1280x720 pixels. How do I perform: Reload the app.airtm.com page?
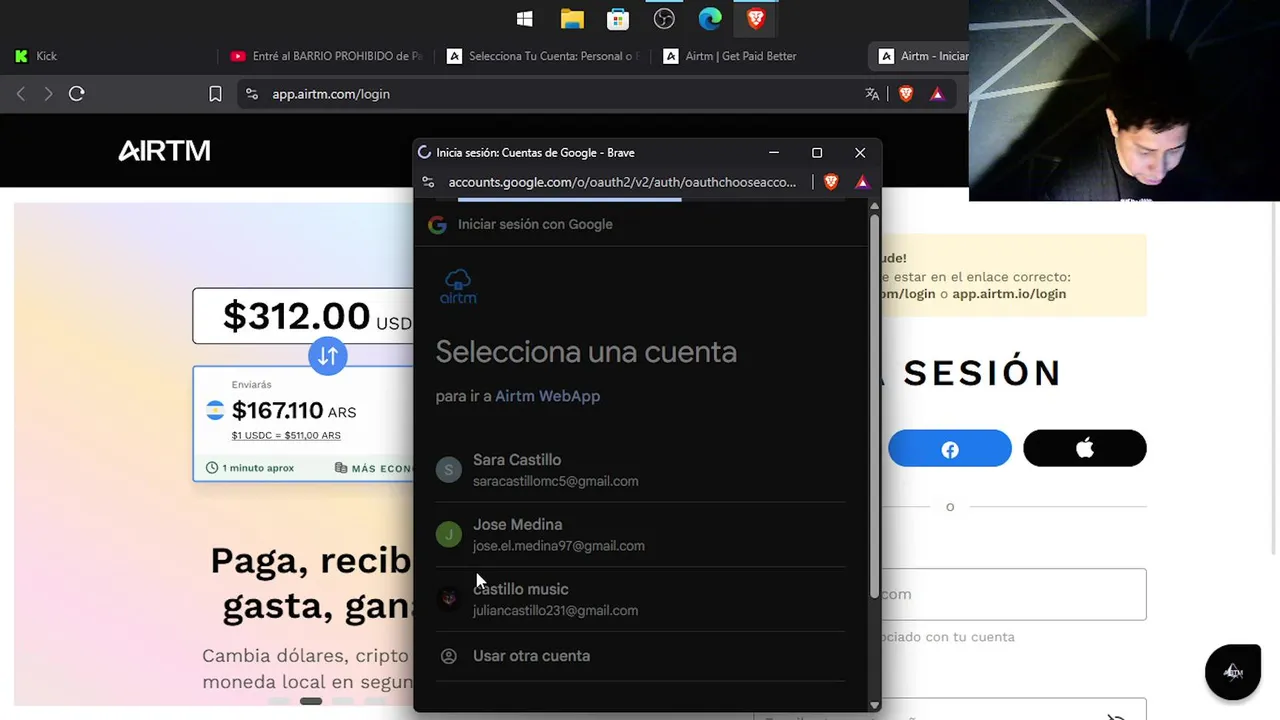coord(77,94)
